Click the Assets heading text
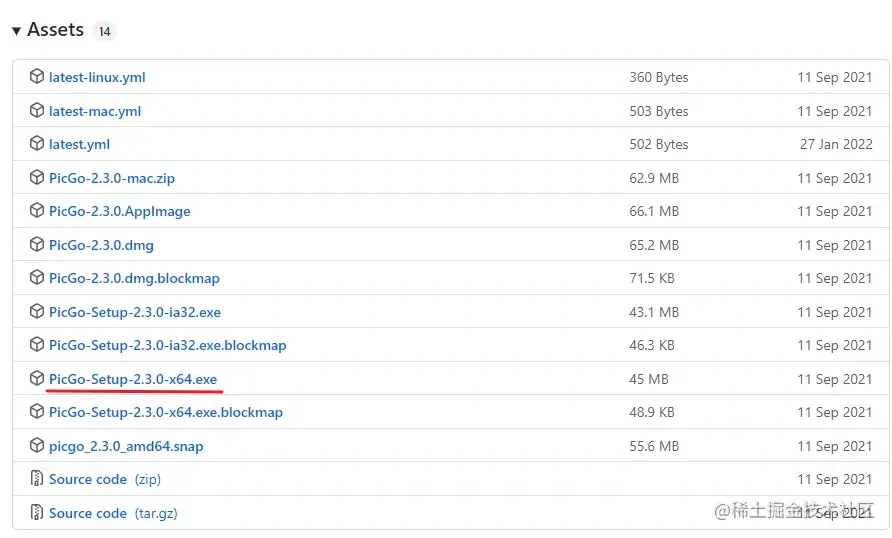The width and height of the screenshot is (892, 538). (x=56, y=30)
